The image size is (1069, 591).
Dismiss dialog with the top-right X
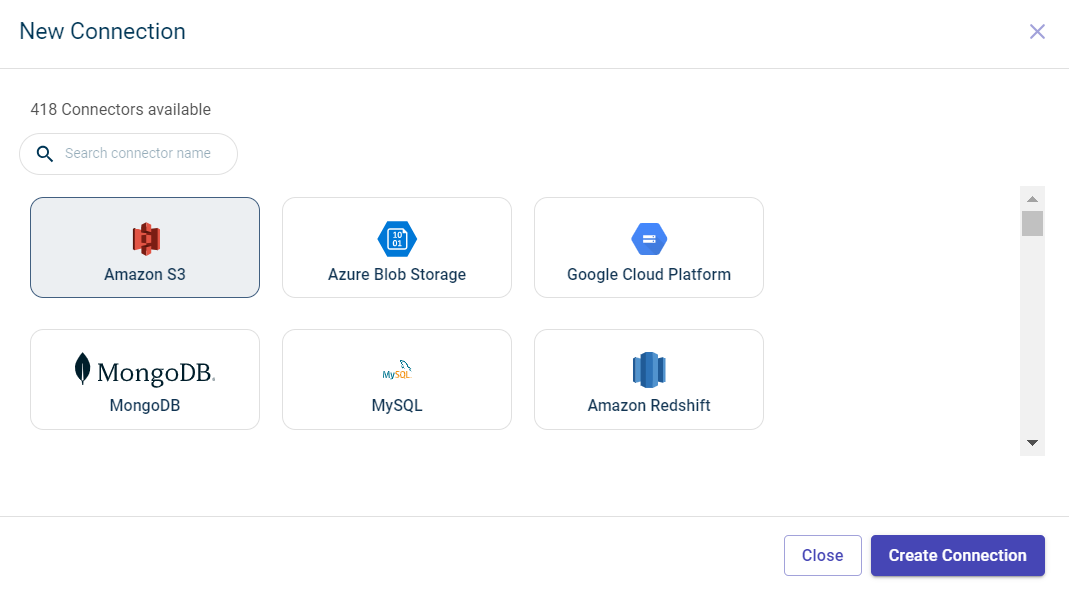pos(1037,31)
